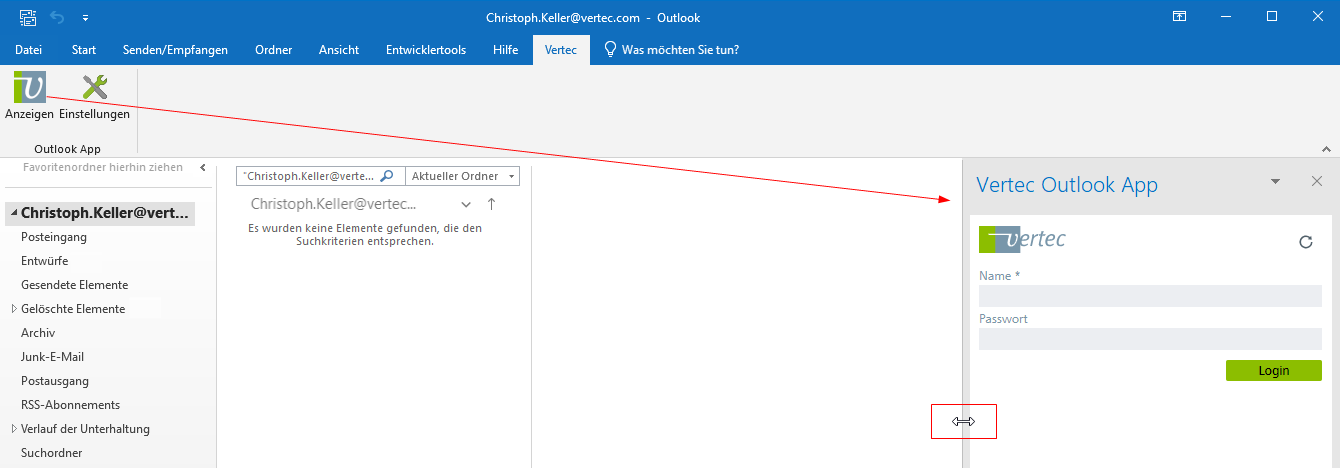Select the Posteingang folder

pyautogui.click(x=54, y=237)
